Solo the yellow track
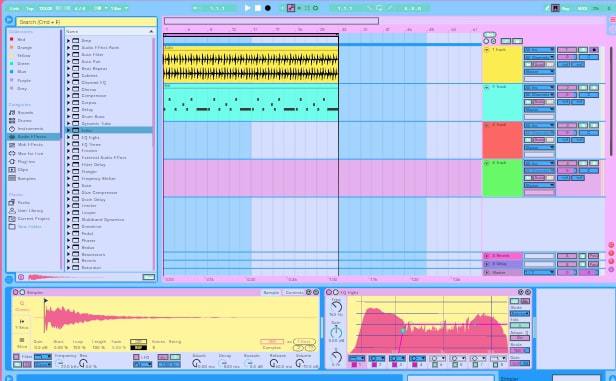616x381 pixels. pyautogui.click(x=583, y=50)
